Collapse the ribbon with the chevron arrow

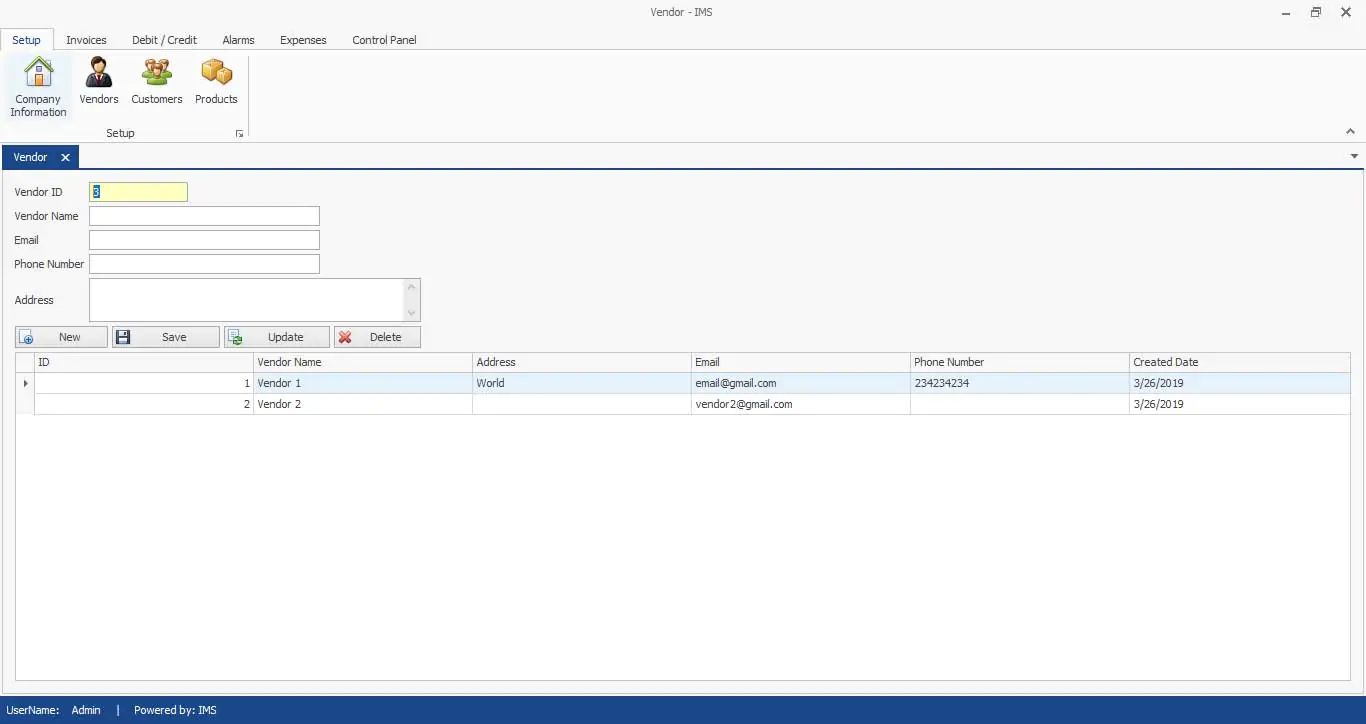tap(1350, 132)
